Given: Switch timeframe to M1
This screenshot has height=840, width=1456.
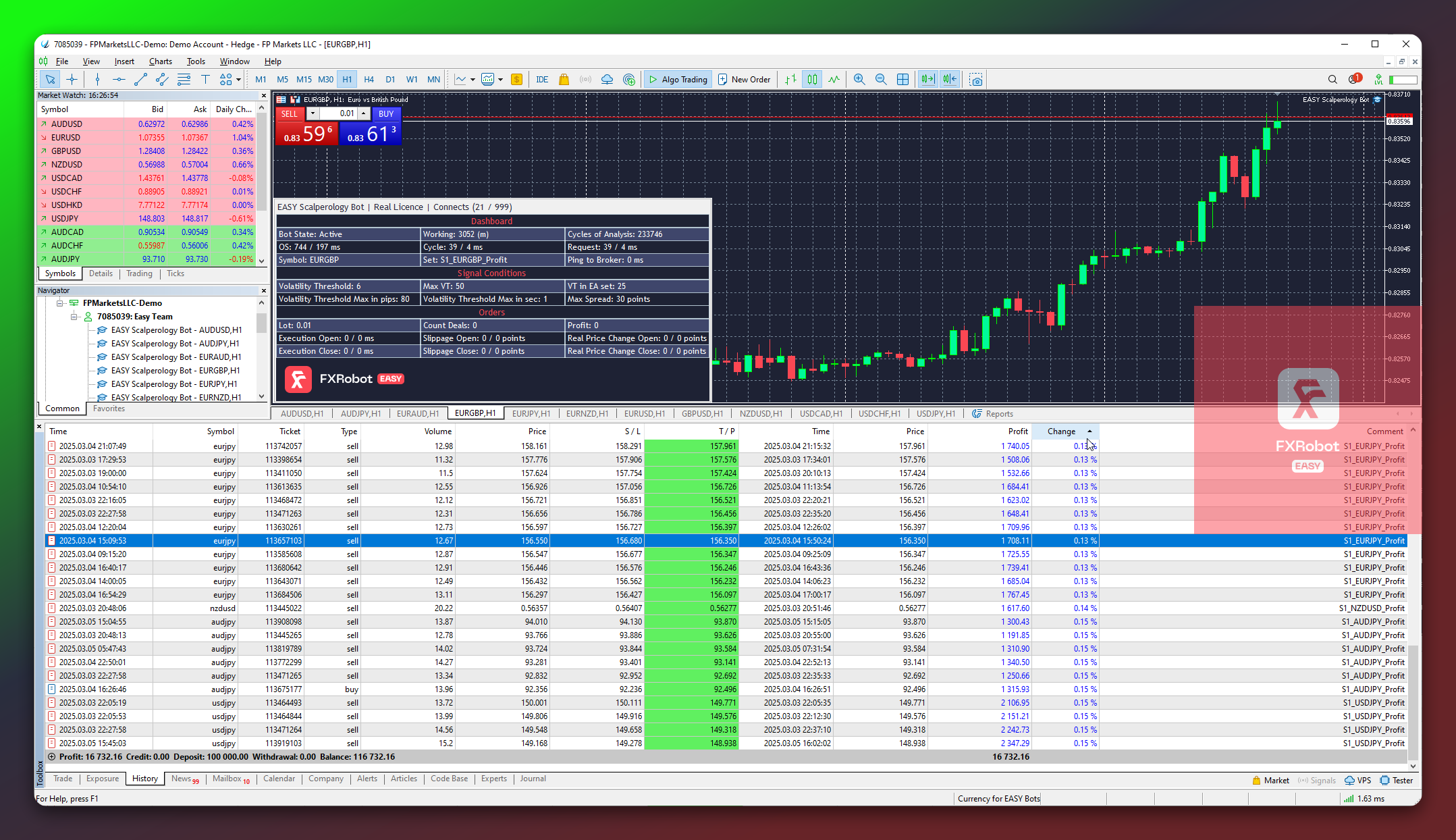Looking at the screenshot, I should pyautogui.click(x=261, y=80).
